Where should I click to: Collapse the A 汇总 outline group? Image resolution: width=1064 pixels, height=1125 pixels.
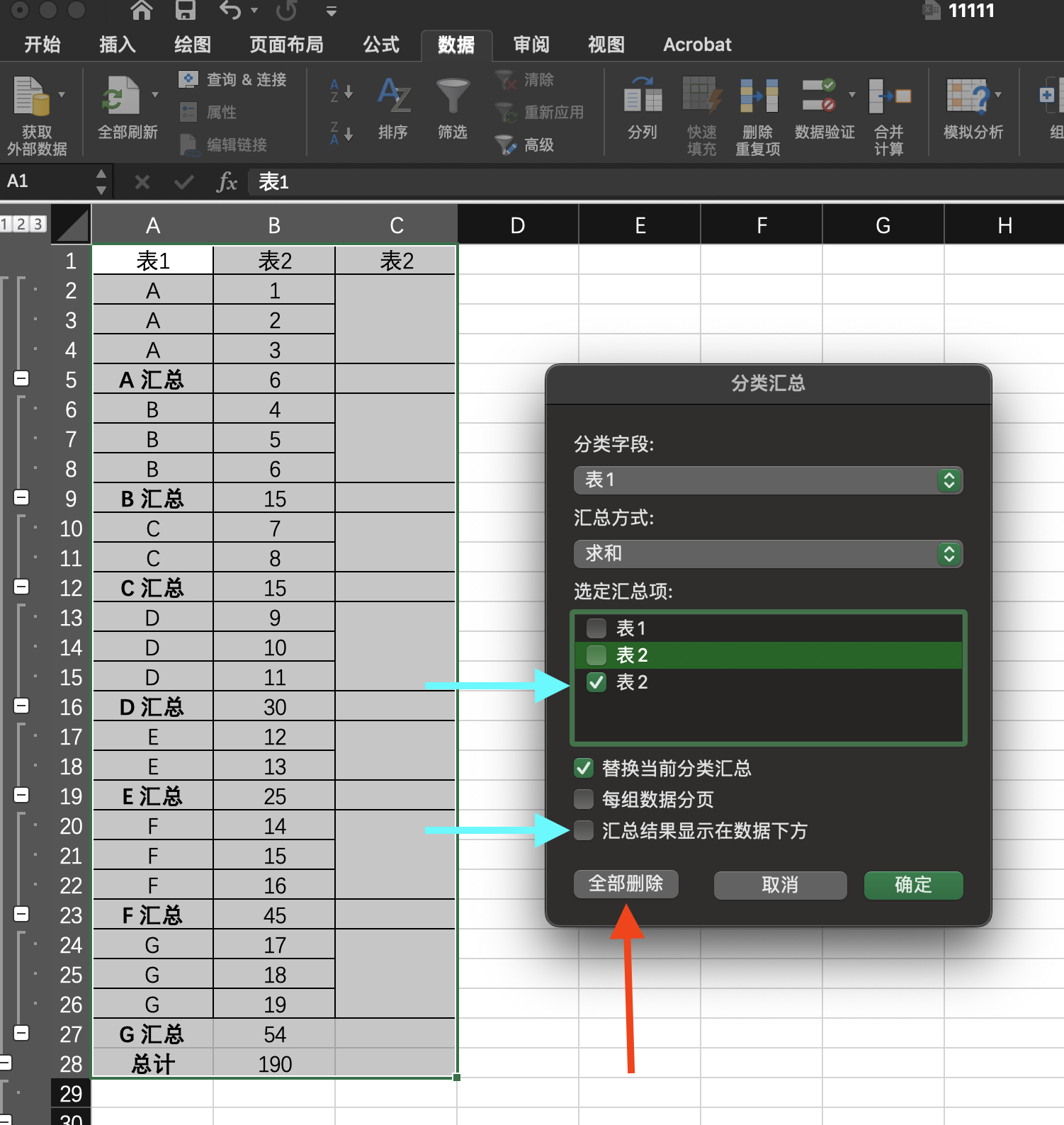(x=22, y=379)
